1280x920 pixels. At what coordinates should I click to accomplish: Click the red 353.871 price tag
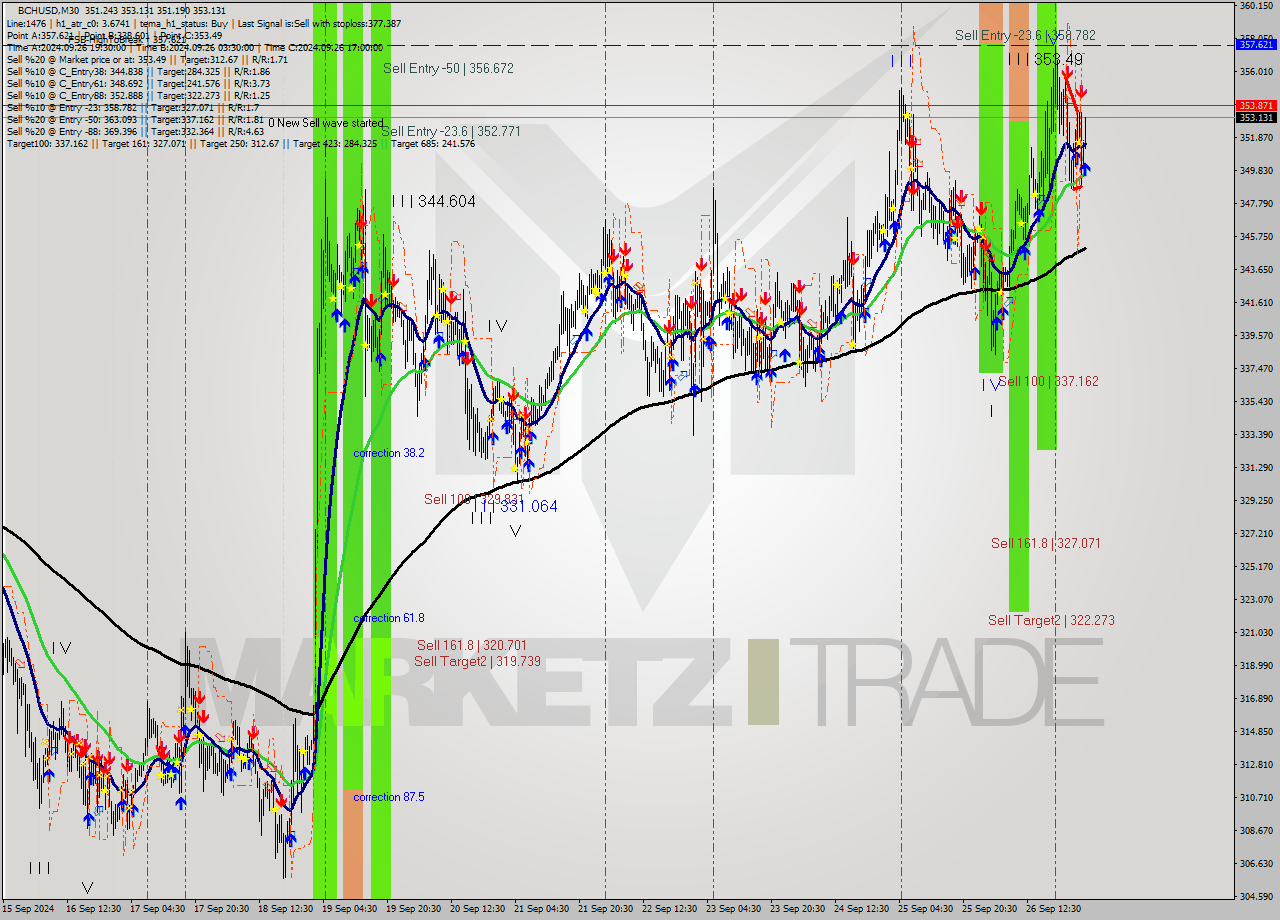pos(1256,105)
